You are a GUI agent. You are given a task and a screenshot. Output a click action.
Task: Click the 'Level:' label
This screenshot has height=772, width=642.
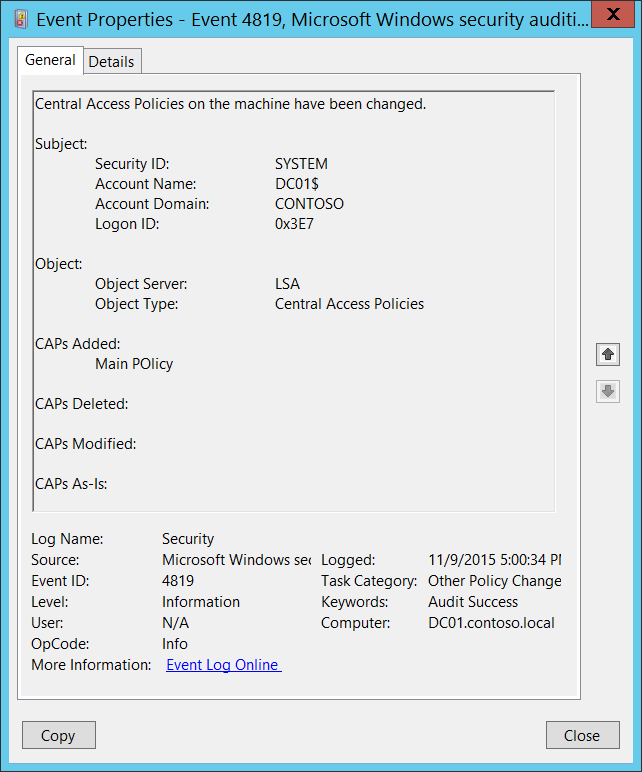pyautogui.click(x=50, y=602)
